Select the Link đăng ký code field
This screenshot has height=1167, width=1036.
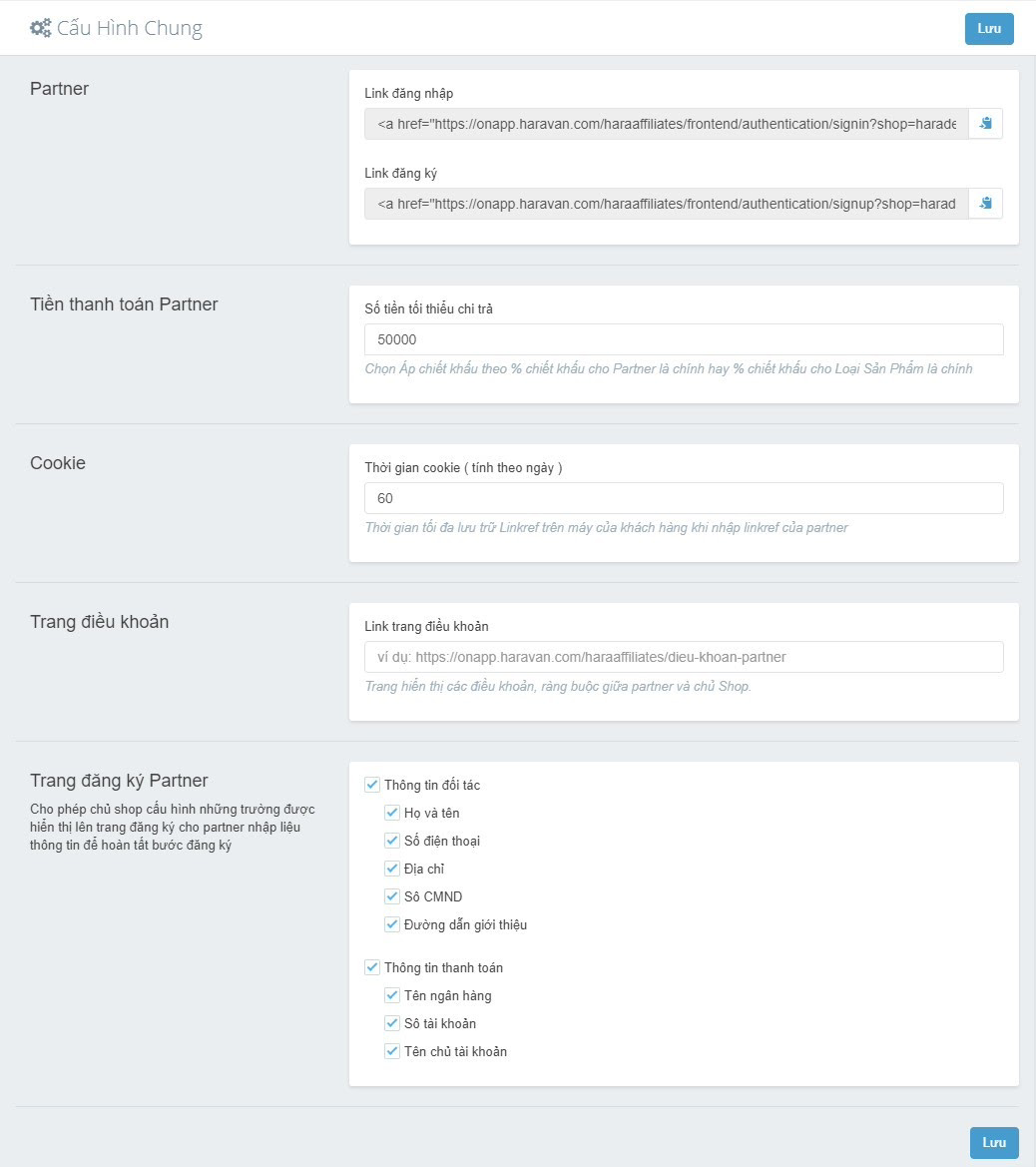[x=666, y=203]
